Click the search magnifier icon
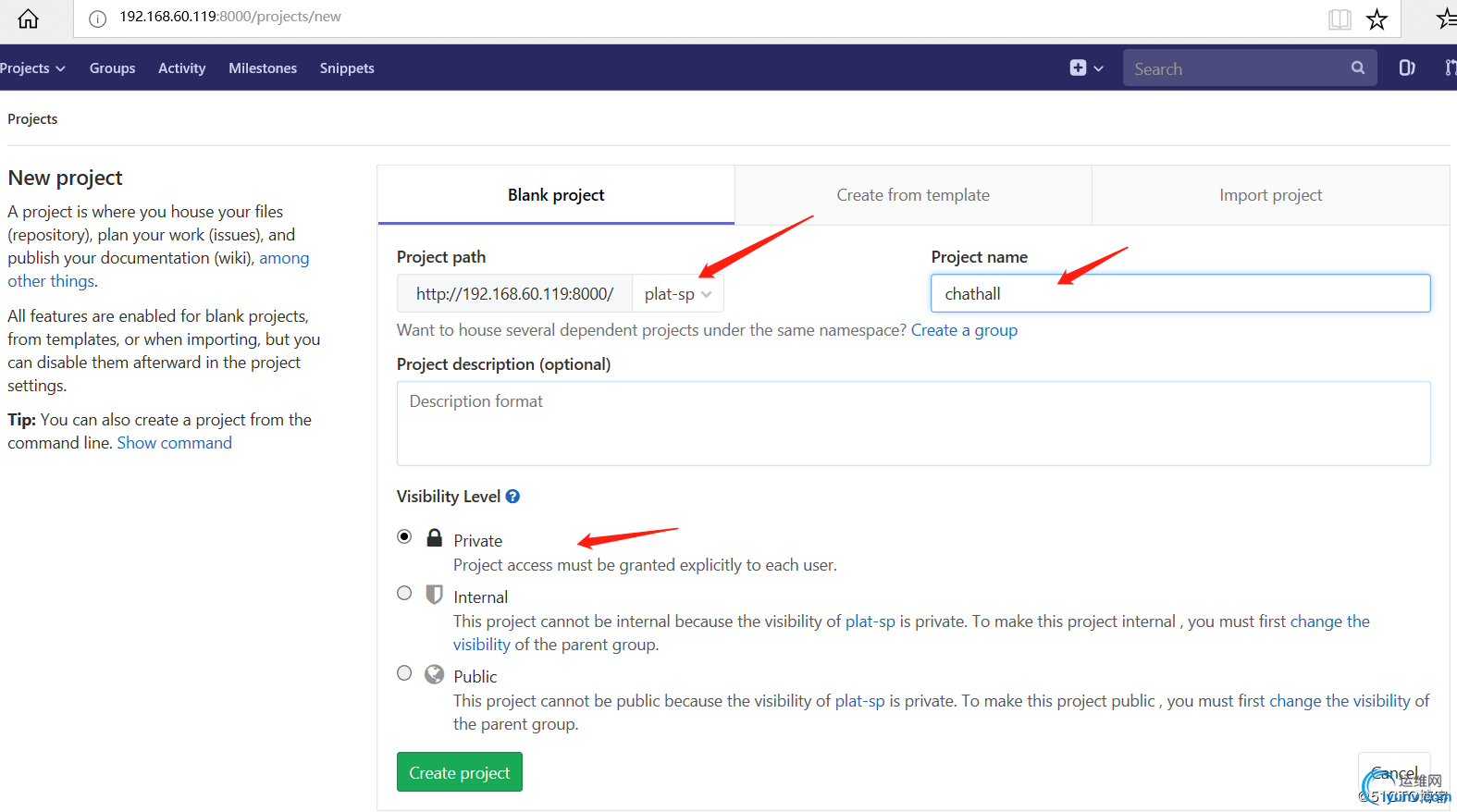The height and width of the screenshot is (812, 1457). 1357,68
